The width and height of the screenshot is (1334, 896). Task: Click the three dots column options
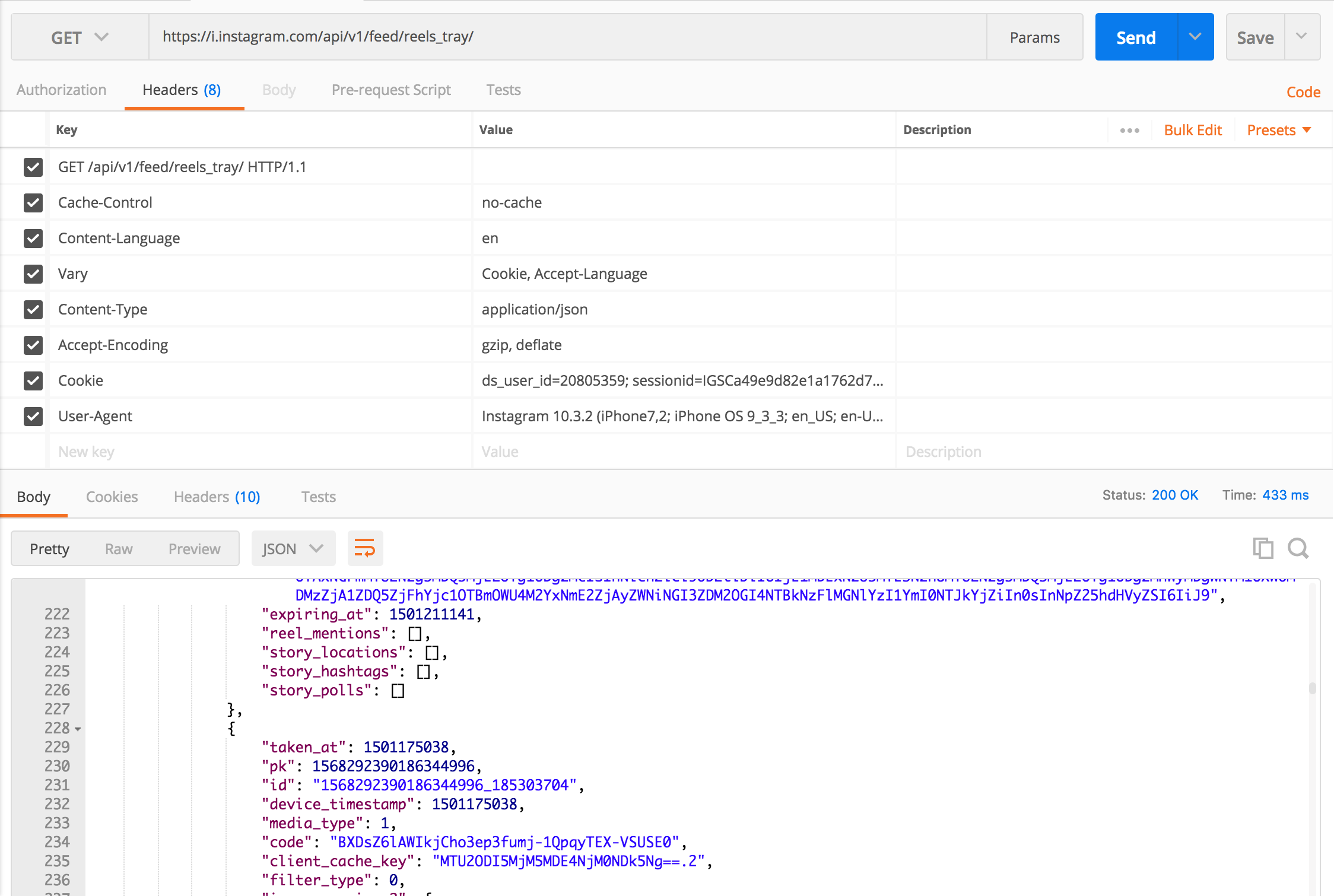point(1129,131)
